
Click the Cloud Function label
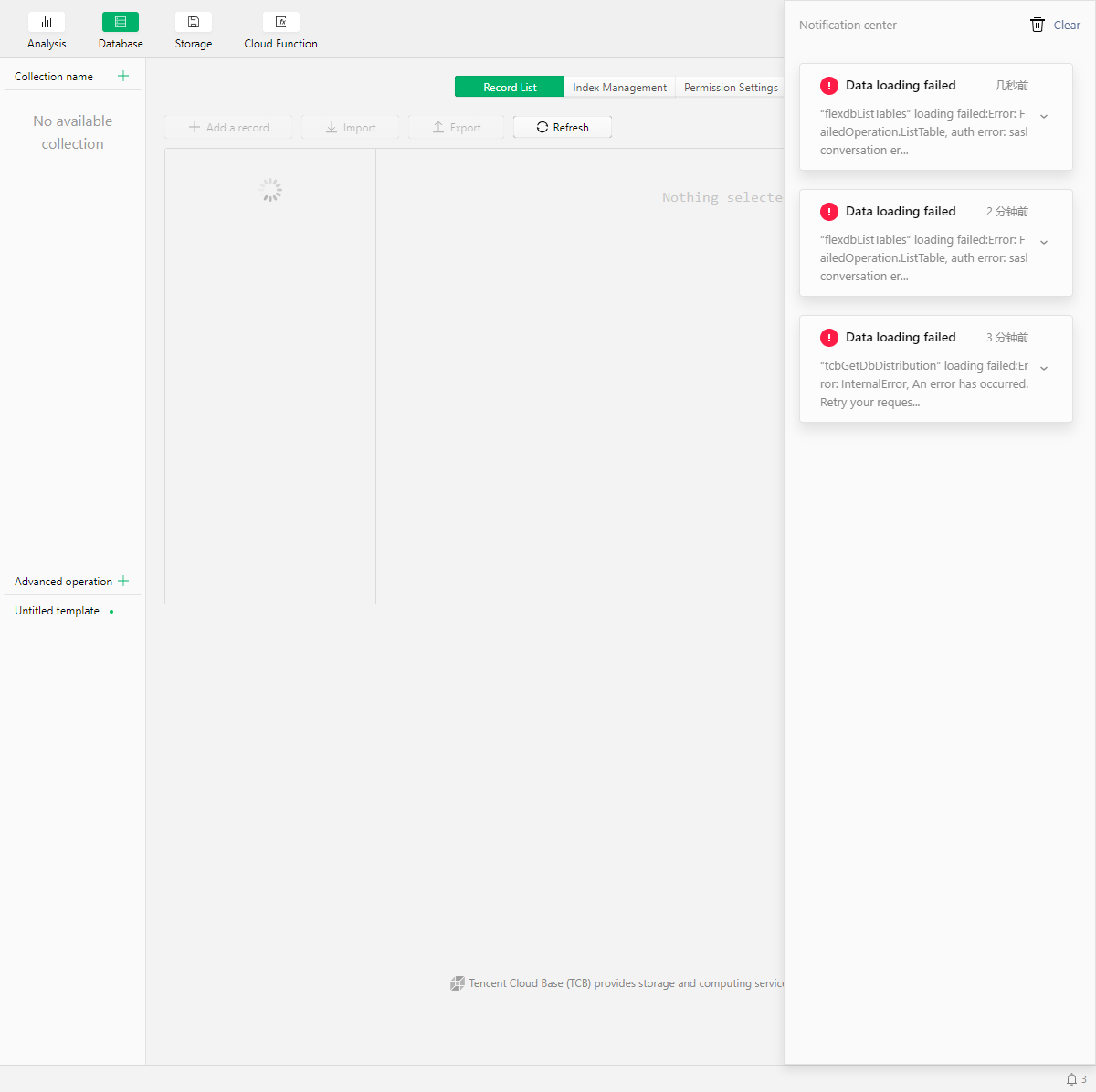(281, 44)
